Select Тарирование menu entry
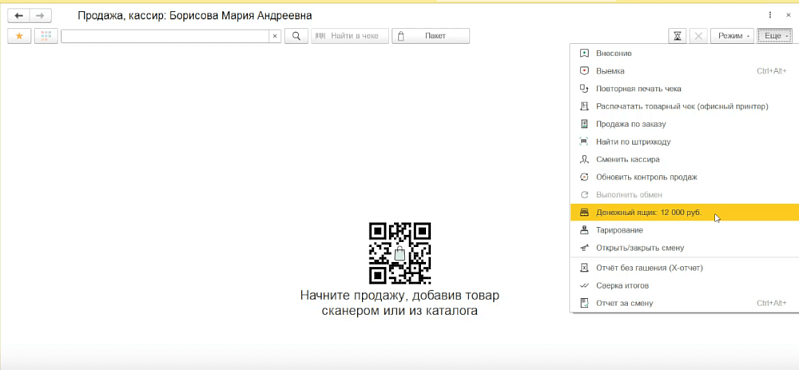The image size is (799, 370). (684, 230)
